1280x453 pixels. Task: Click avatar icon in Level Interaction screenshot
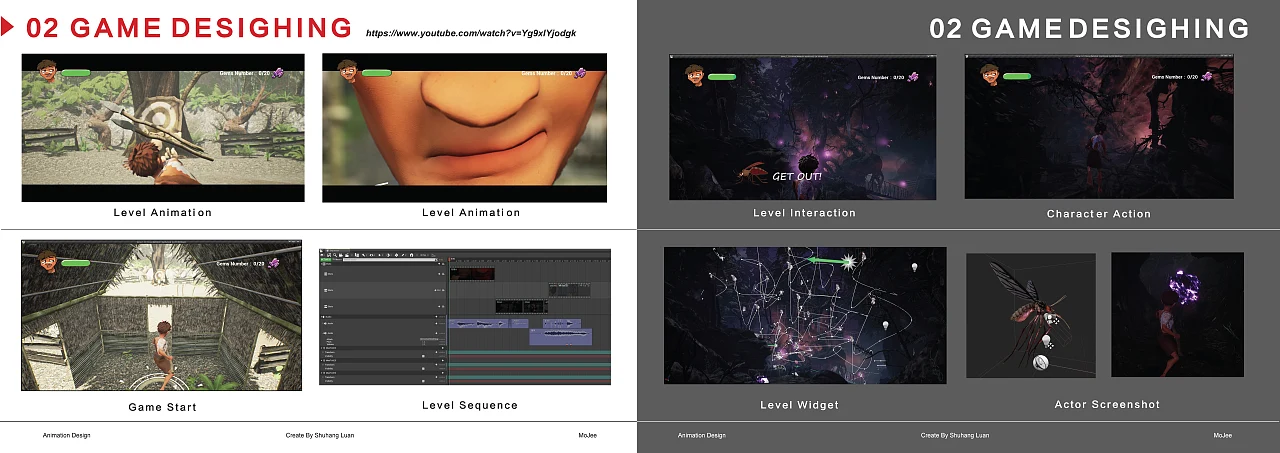click(696, 74)
